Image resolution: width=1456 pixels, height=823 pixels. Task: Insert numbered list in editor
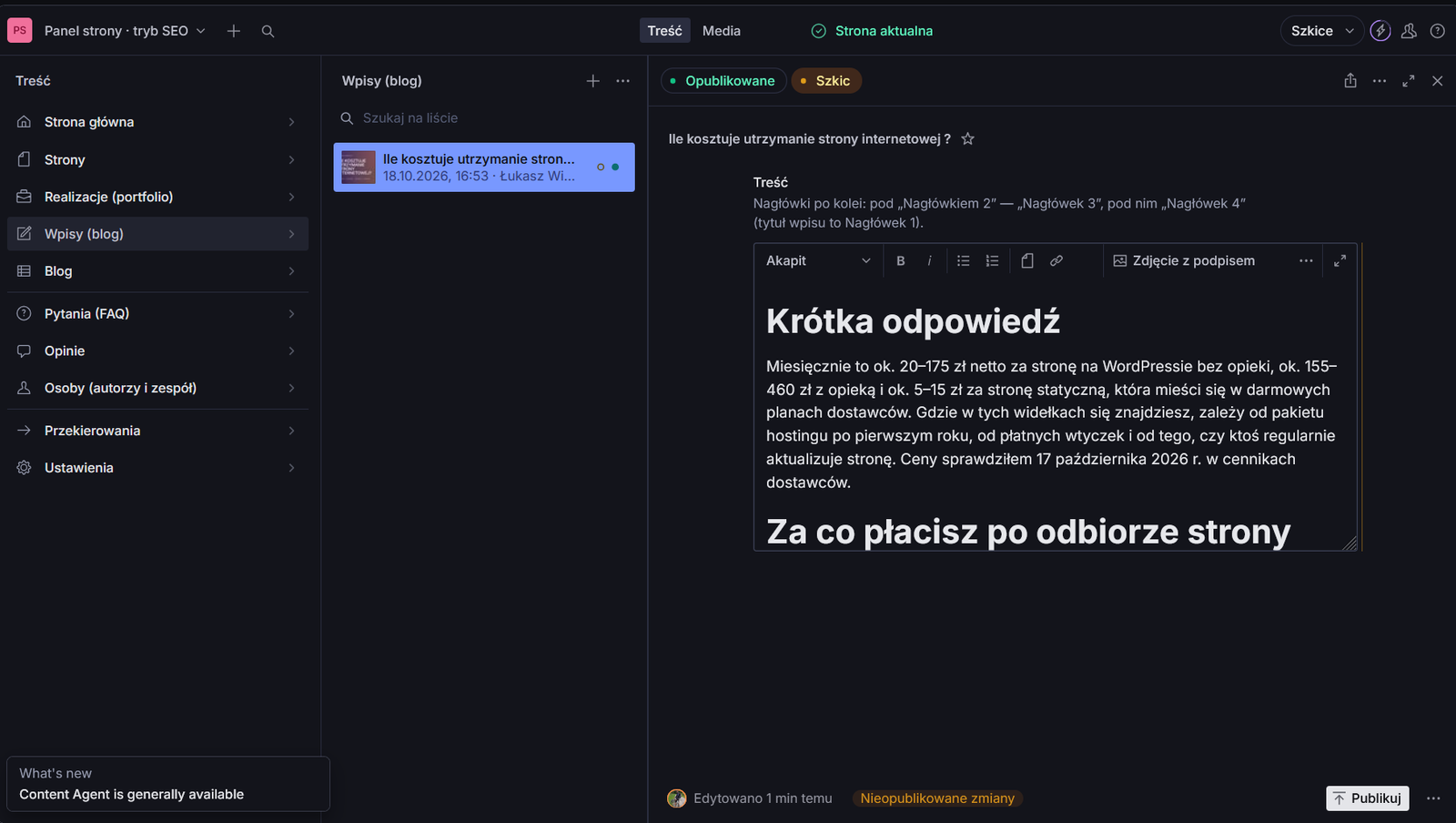point(992,260)
